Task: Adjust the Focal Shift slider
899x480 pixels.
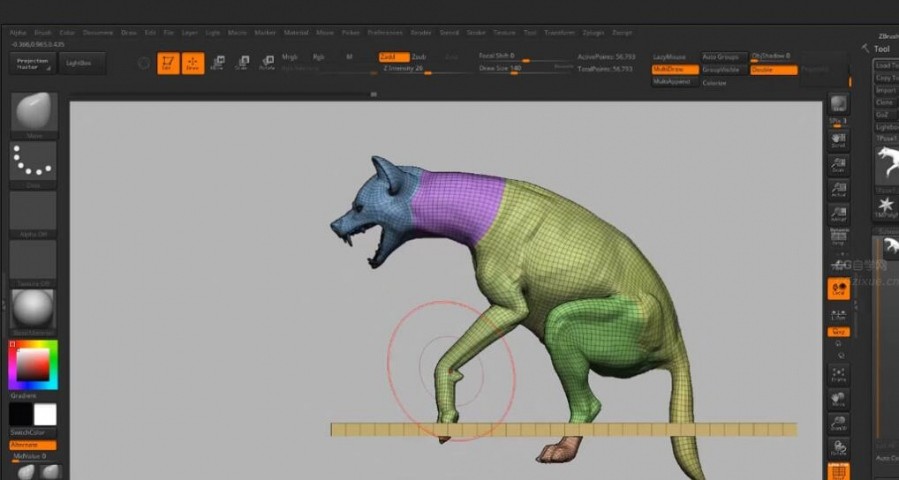Action: click(x=526, y=57)
